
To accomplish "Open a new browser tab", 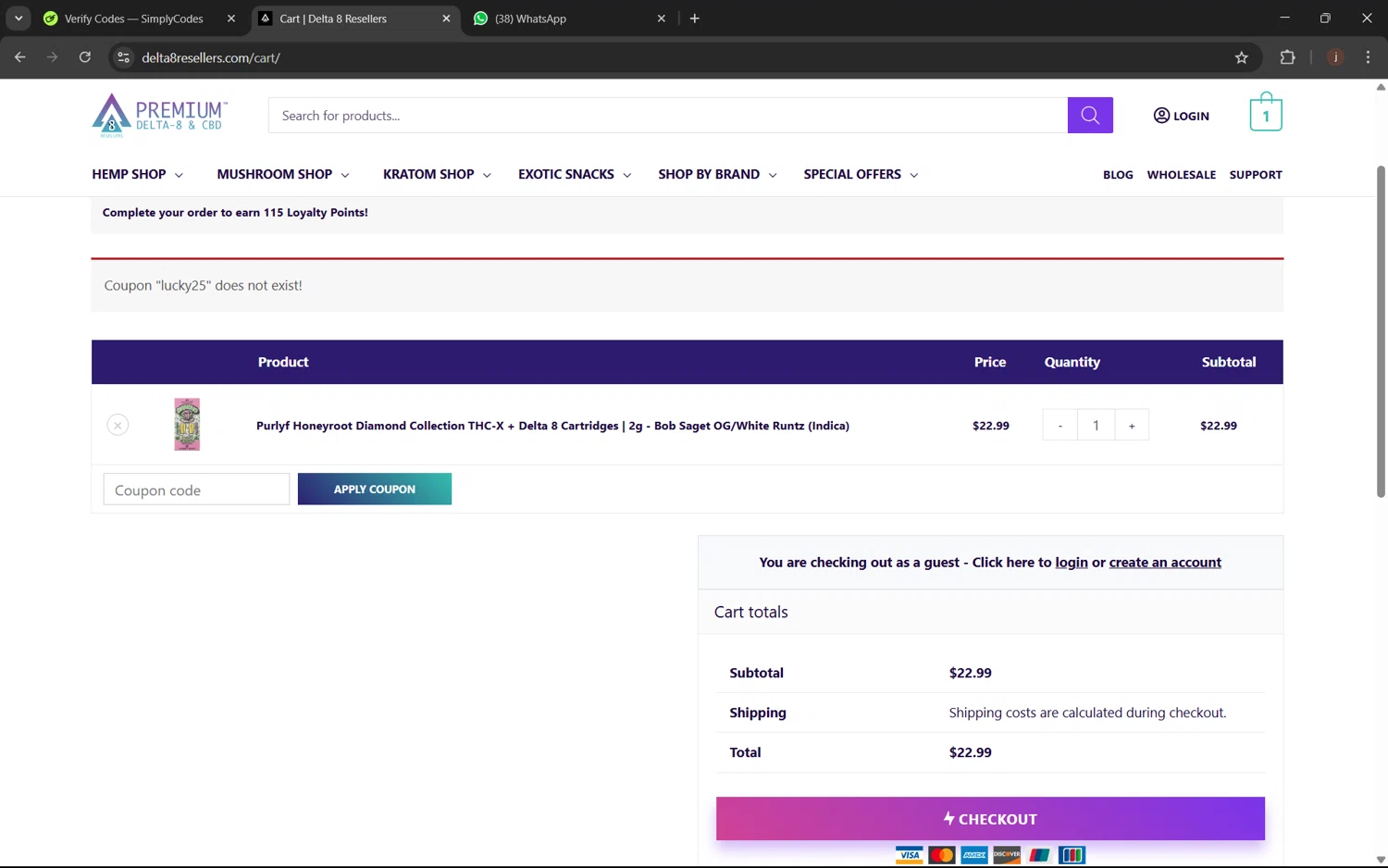I will tap(695, 19).
